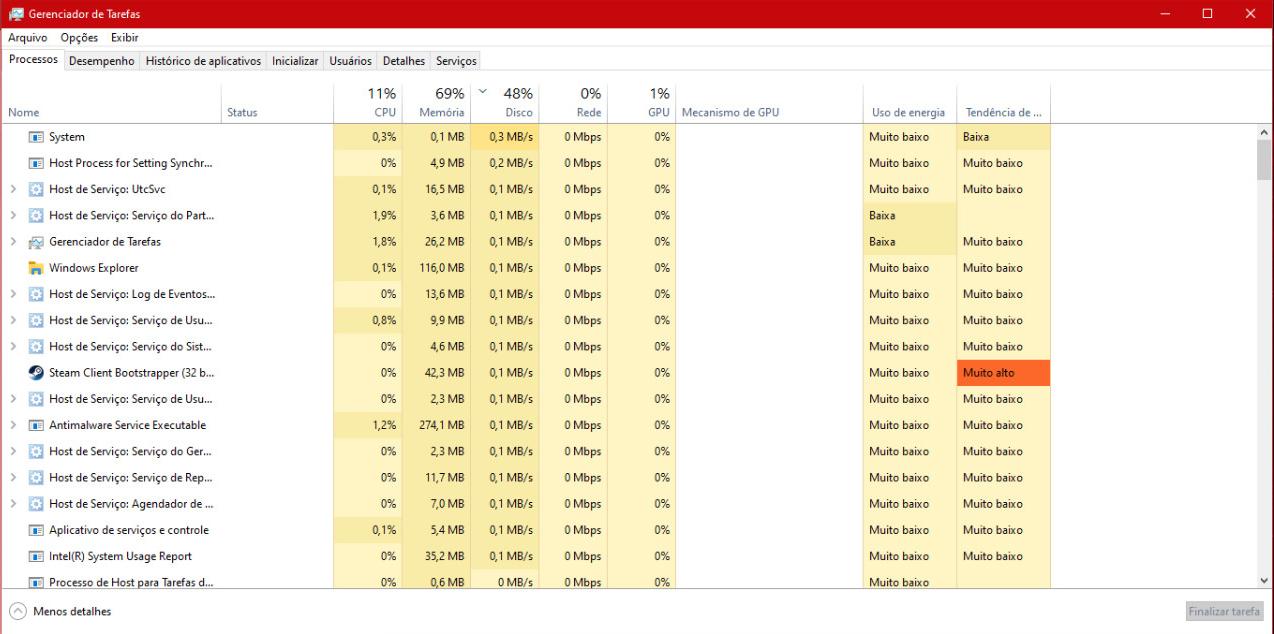Open the Arquivo menu
The width and height of the screenshot is (1274, 634).
29,38
